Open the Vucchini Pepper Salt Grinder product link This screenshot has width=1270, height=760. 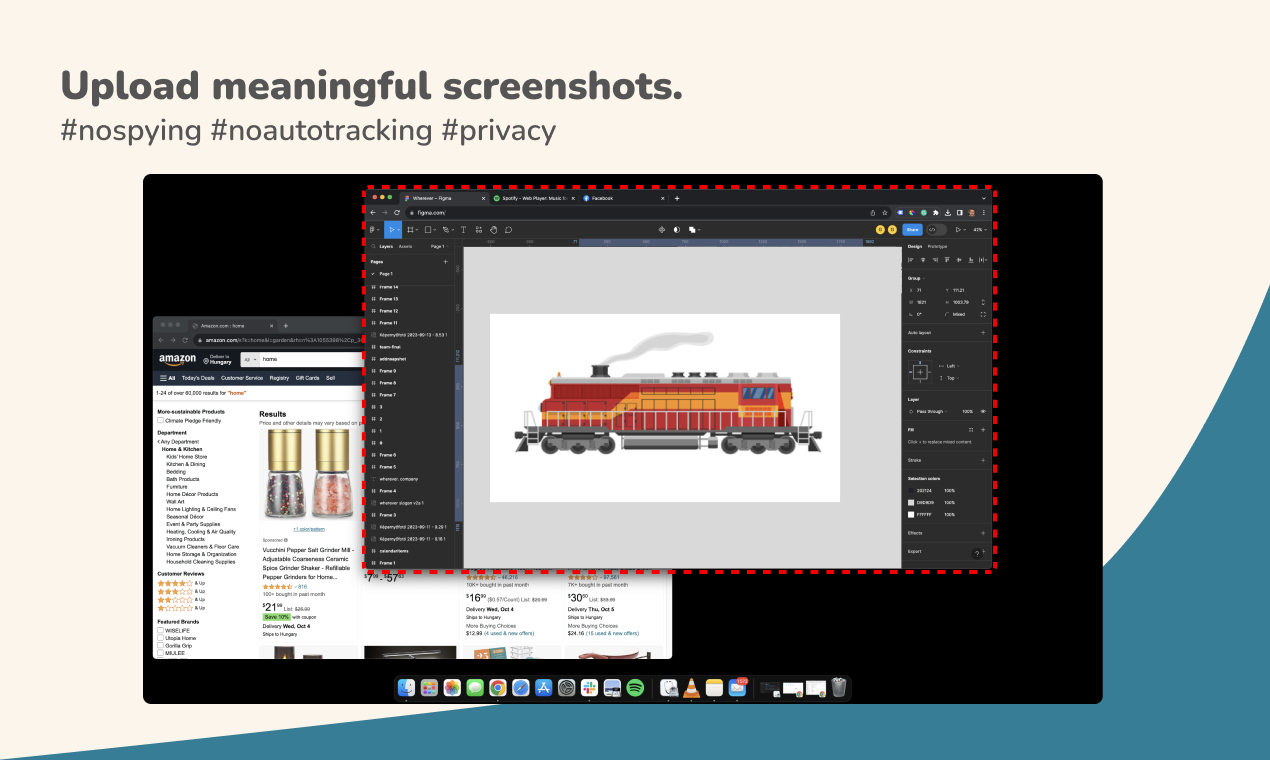[307, 563]
